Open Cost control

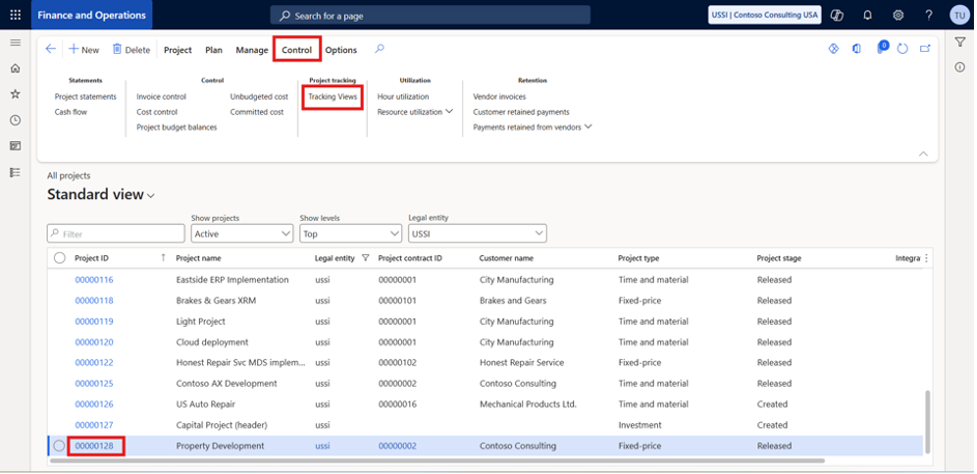(x=157, y=112)
